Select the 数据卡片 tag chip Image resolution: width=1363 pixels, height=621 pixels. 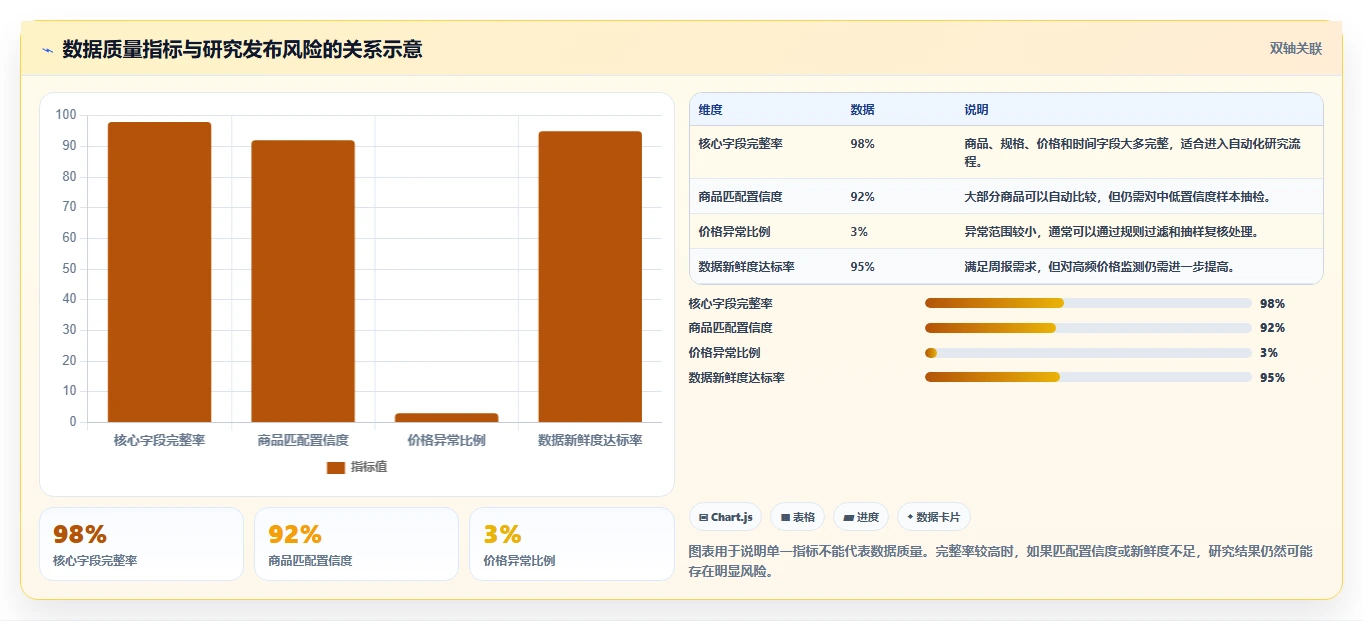pyautogui.click(x=934, y=517)
